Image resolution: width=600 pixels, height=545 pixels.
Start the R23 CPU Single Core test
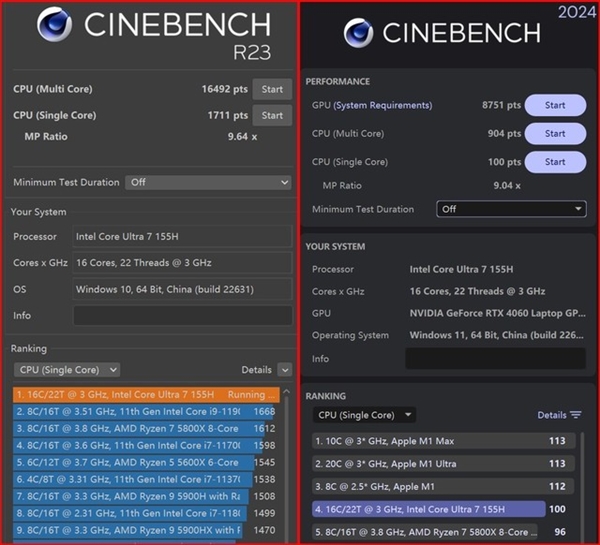(272, 115)
